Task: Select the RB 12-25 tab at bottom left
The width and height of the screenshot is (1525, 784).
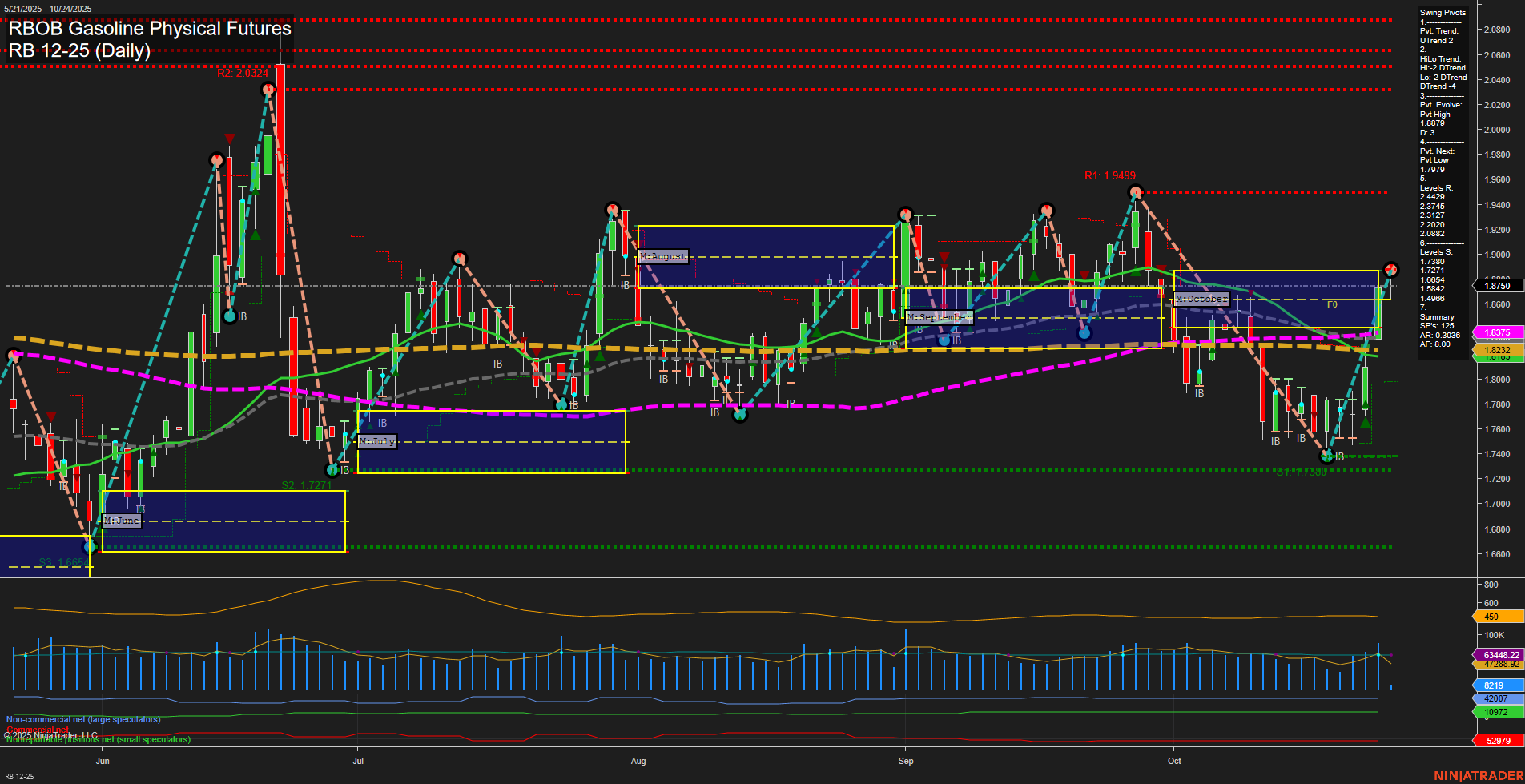Action: click(x=18, y=776)
